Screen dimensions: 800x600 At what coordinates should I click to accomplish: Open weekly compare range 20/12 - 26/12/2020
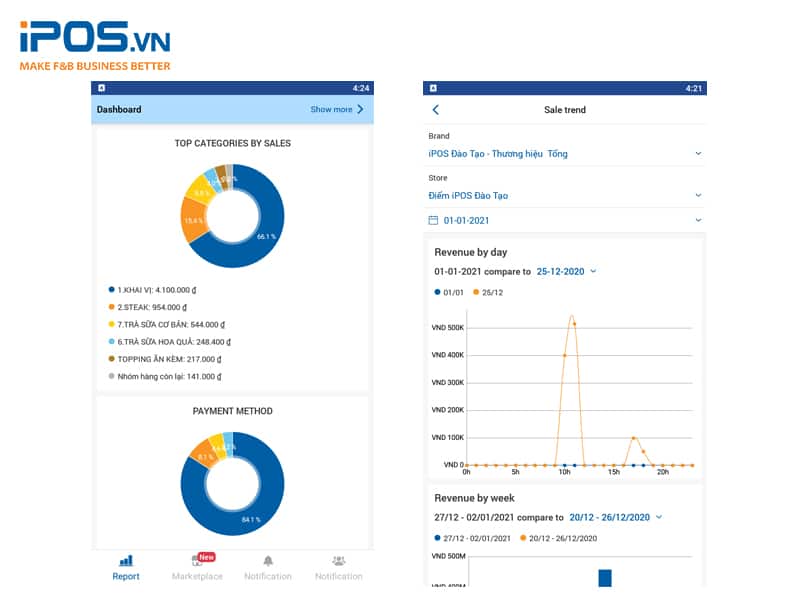615,517
